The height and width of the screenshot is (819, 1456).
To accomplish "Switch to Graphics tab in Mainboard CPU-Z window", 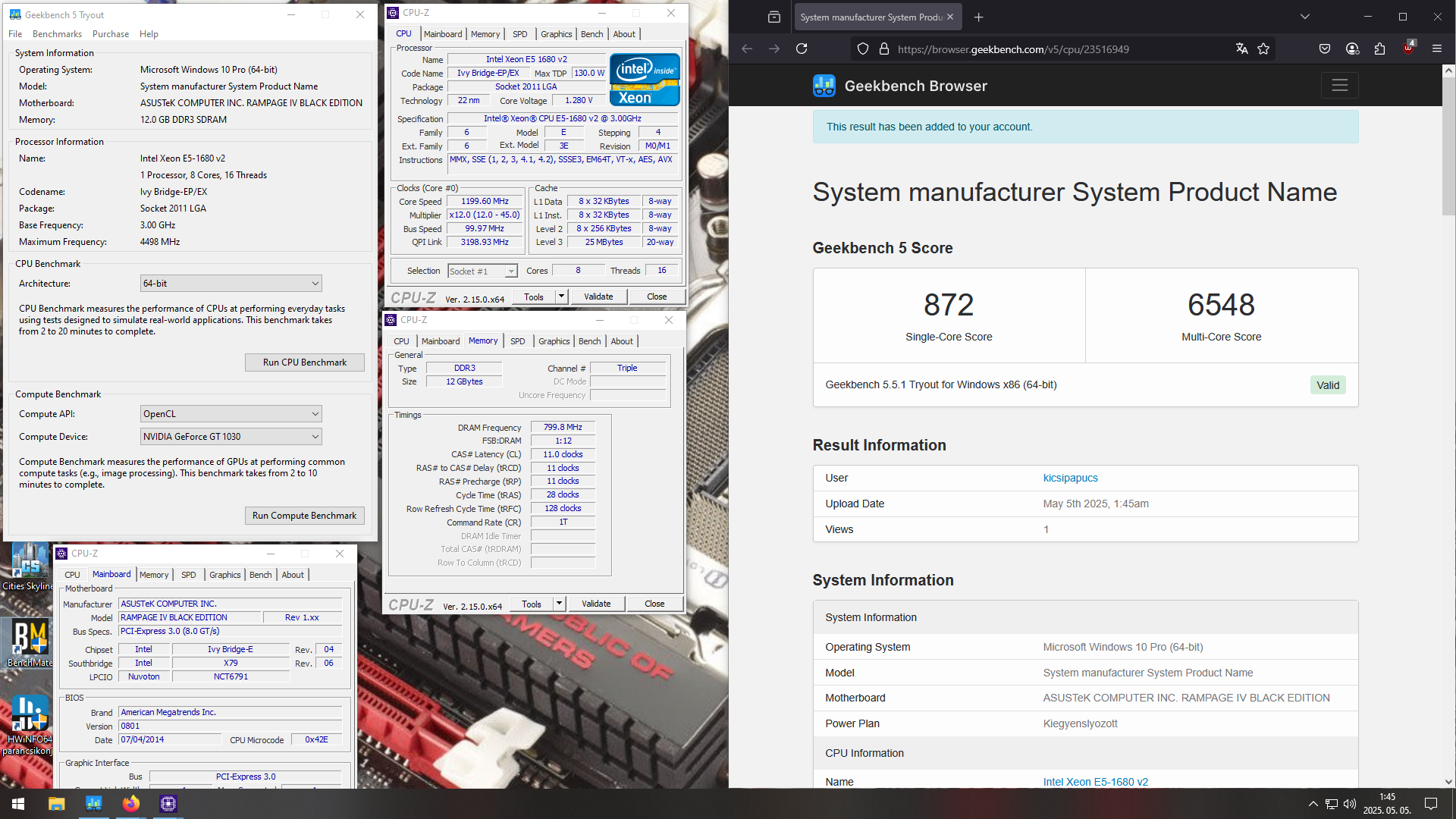I will (225, 575).
